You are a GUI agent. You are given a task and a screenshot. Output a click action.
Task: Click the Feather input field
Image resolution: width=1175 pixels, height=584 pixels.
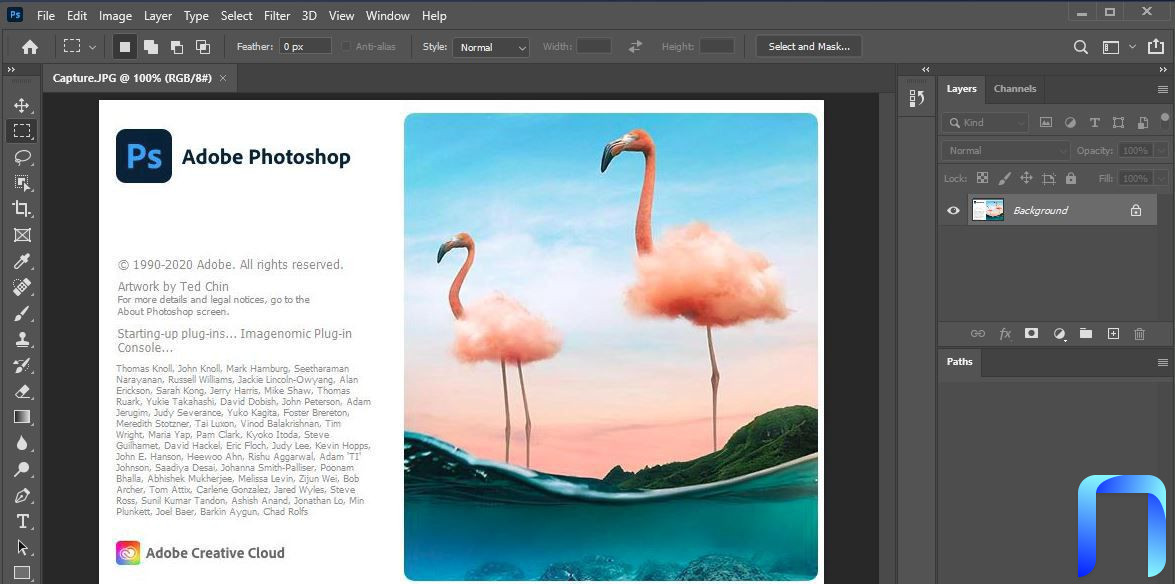click(305, 46)
